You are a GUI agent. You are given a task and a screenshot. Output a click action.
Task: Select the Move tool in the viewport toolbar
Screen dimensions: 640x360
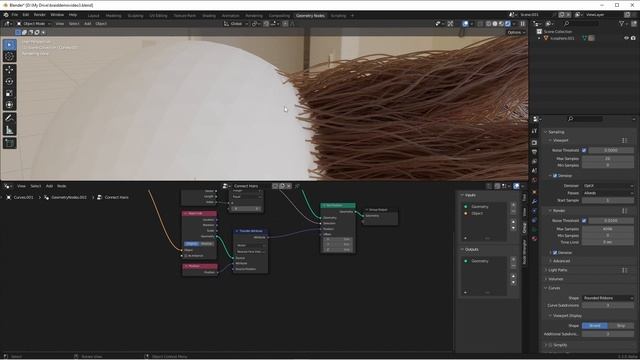9,70
